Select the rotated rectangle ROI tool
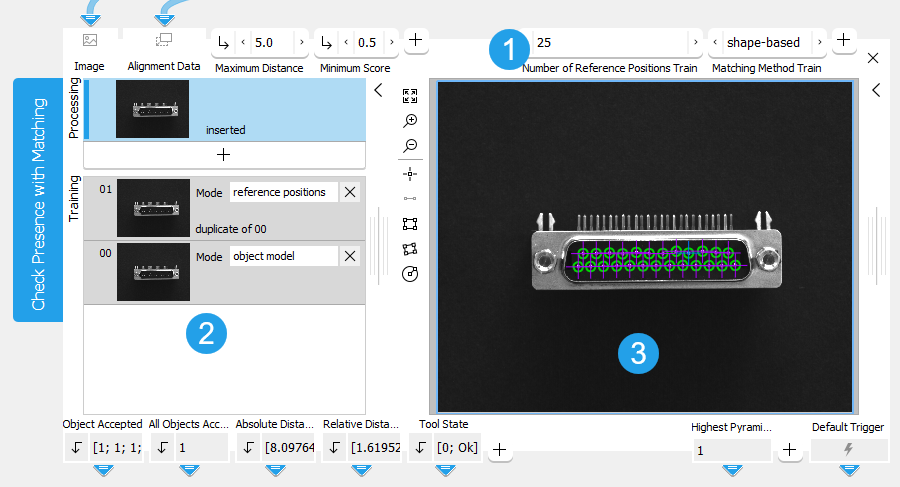 coord(410,248)
